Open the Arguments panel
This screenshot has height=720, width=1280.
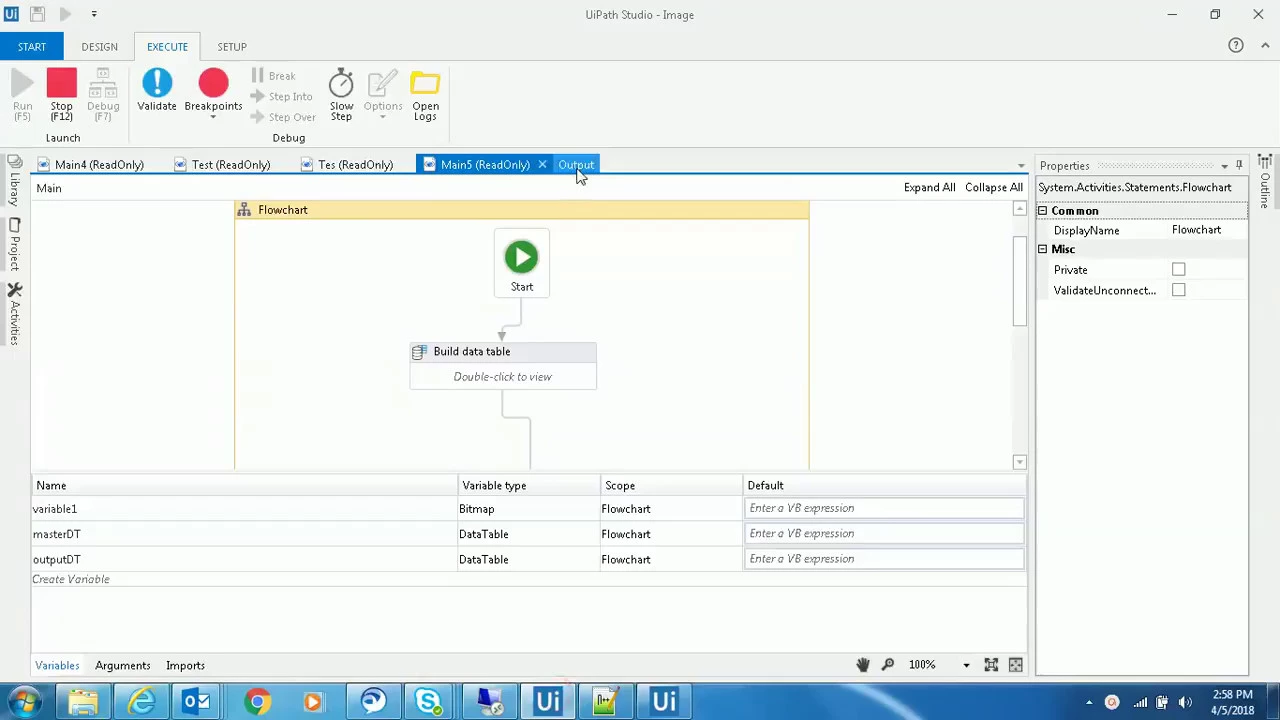pos(123,666)
